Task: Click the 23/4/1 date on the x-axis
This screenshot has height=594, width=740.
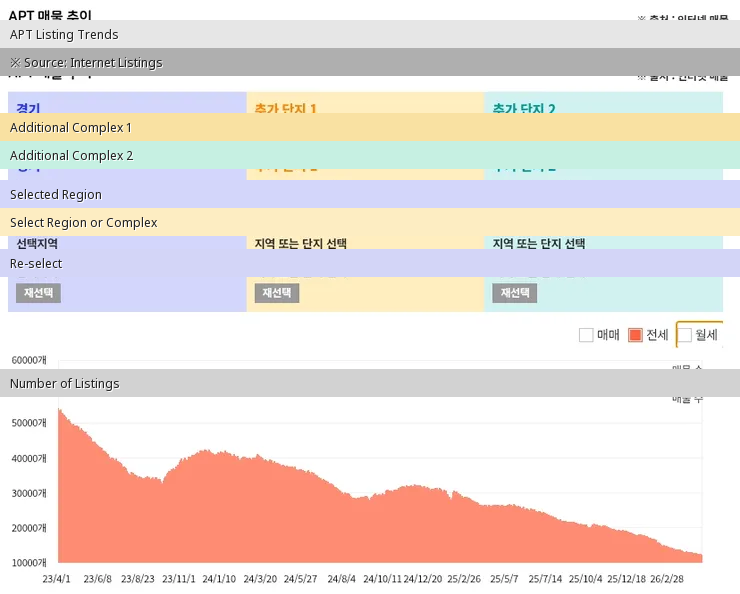Action: tap(57, 578)
